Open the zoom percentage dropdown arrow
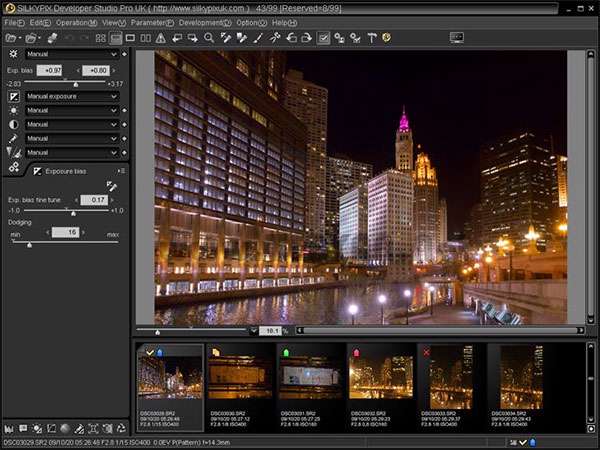The width and height of the screenshot is (600, 450). (x=253, y=331)
